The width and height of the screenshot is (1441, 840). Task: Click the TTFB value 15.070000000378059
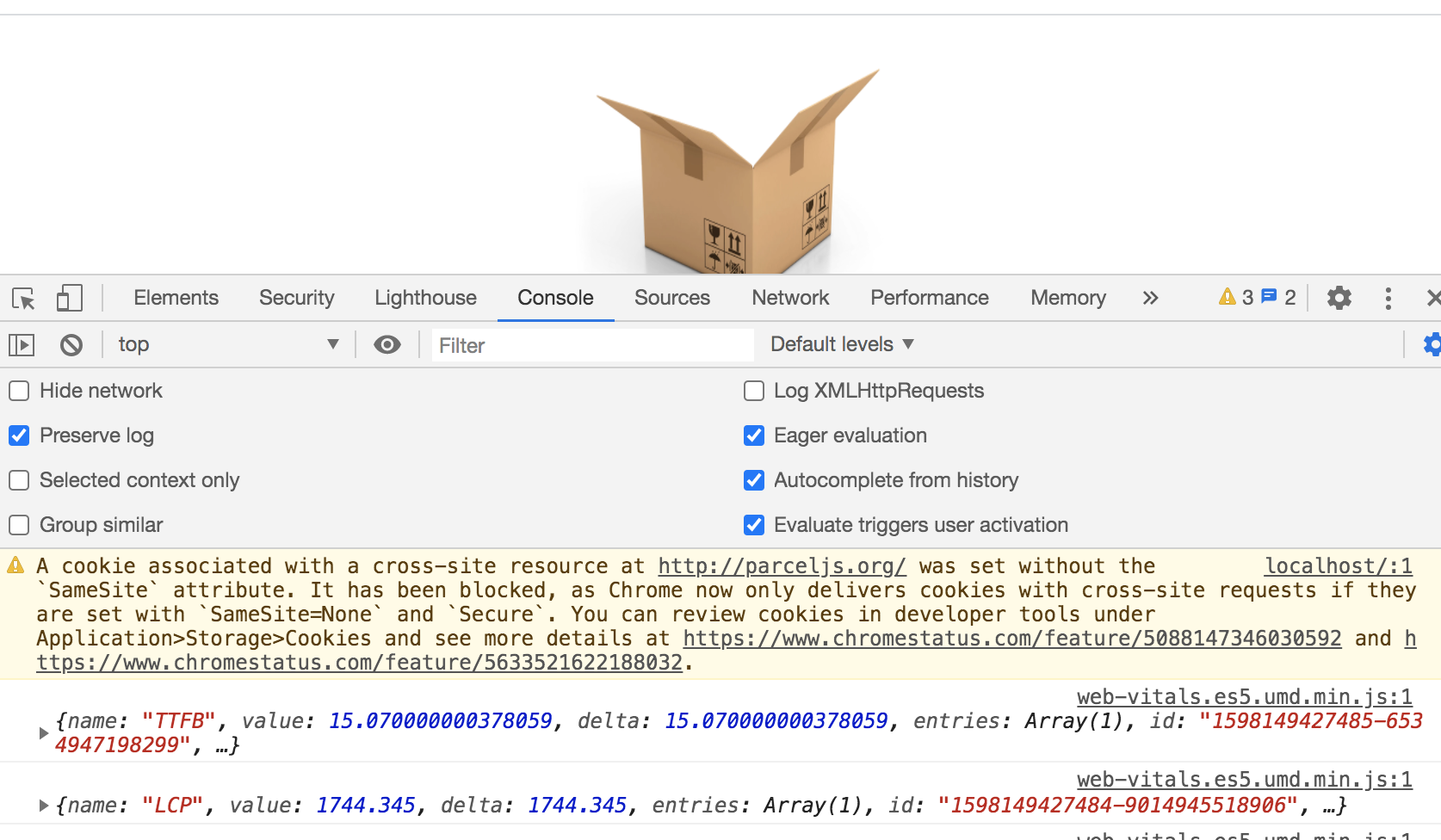tap(440, 721)
